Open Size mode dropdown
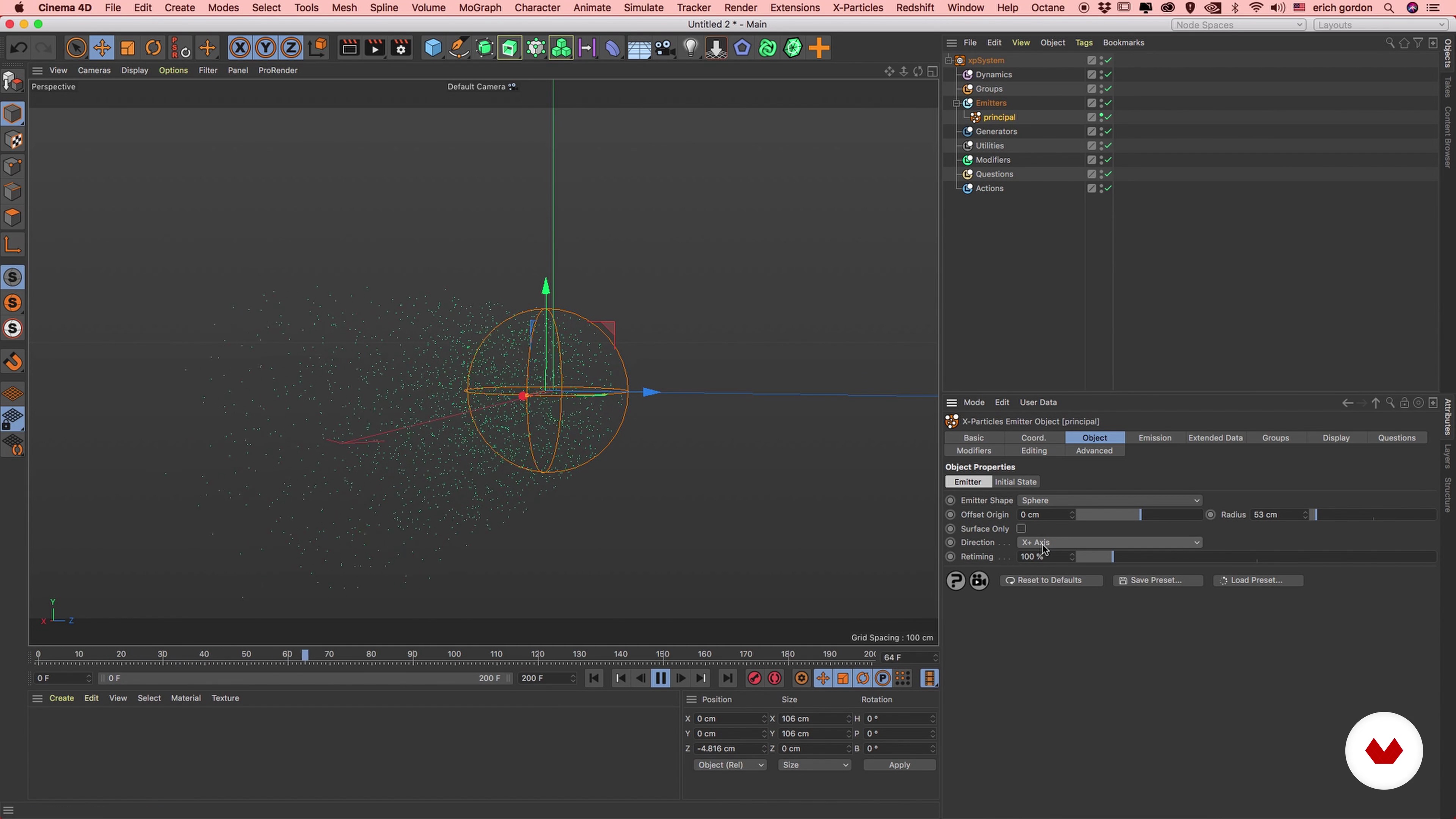Screen dimensions: 1456x819 point(814,765)
